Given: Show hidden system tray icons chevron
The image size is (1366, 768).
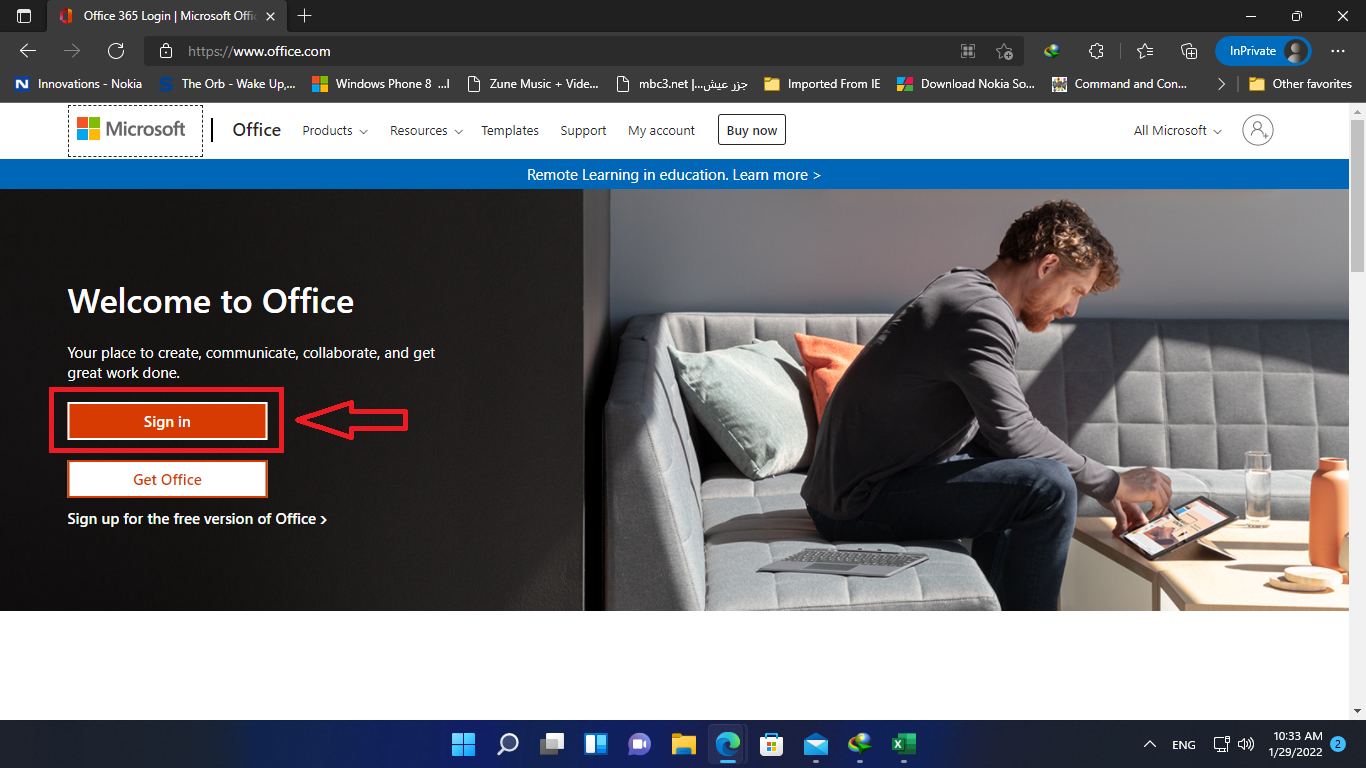Looking at the screenshot, I should coord(1150,744).
